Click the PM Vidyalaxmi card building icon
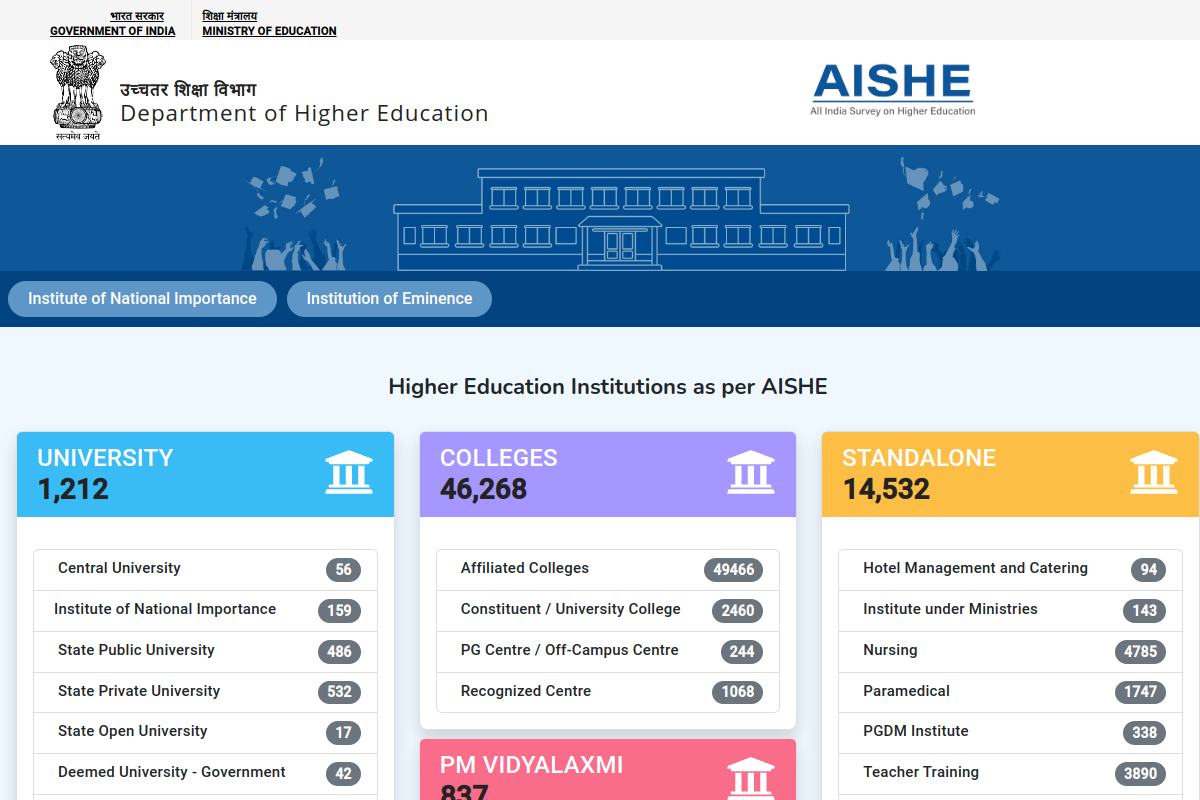The width and height of the screenshot is (1200, 800). [x=751, y=779]
